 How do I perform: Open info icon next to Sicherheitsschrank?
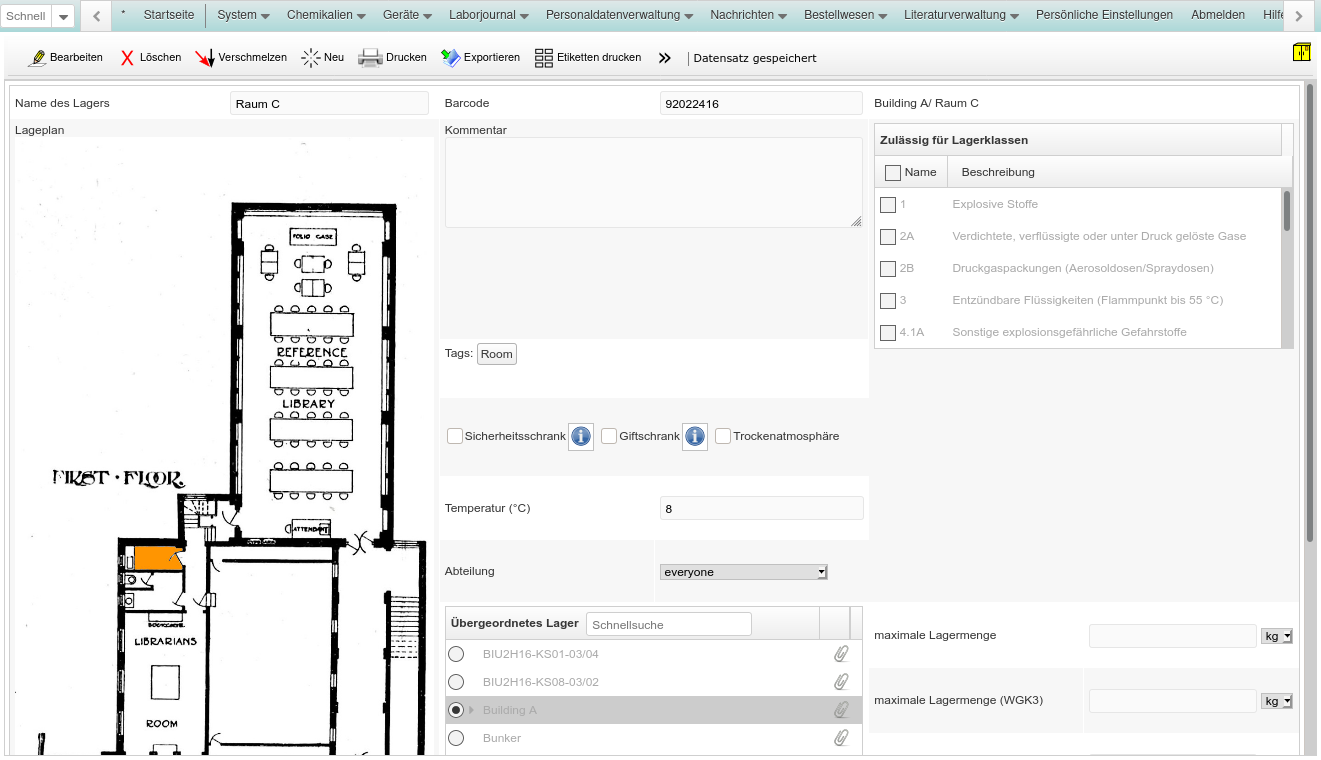point(581,436)
